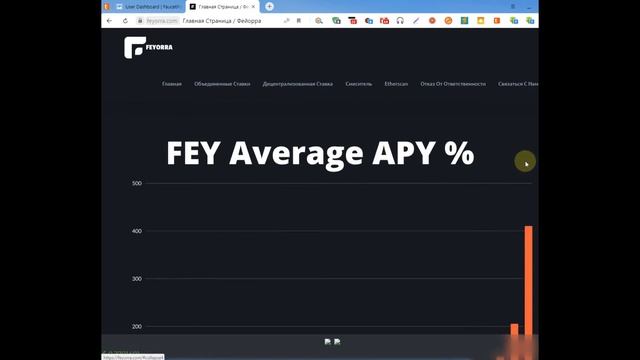Image resolution: width=640 pixels, height=360 pixels.
Task: Click the magnifier extension icon
Action: 319,21
